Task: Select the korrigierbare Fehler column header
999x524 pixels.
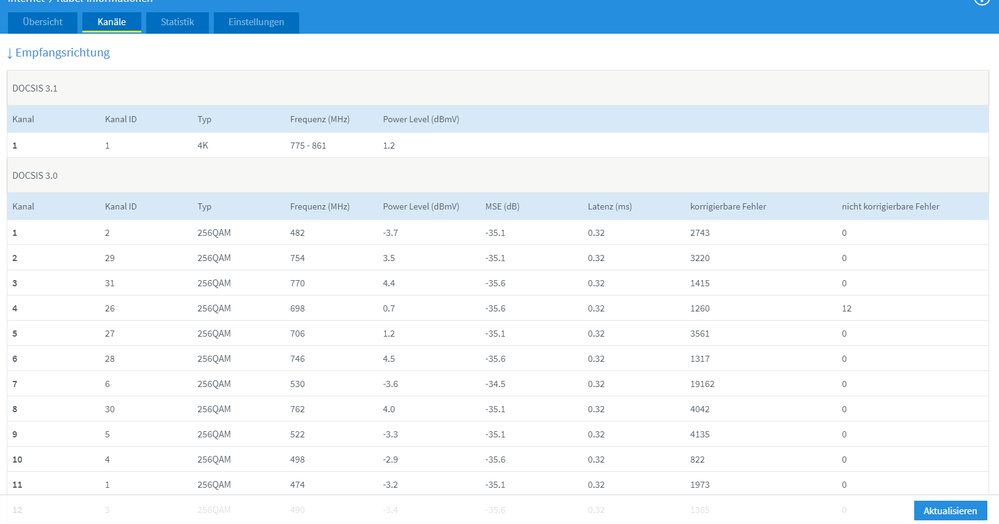Action: click(x=728, y=207)
